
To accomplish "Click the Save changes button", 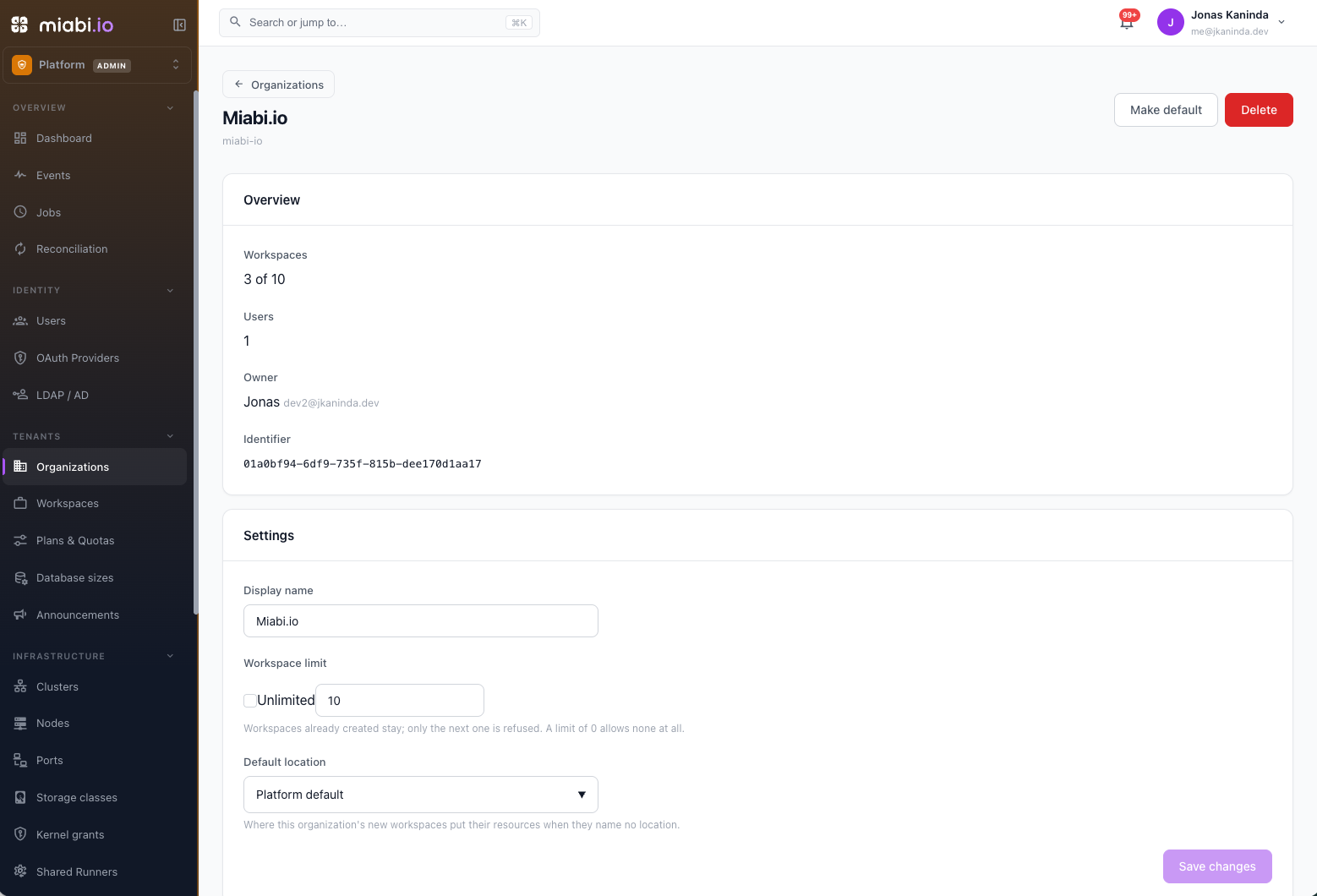I will [x=1217, y=866].
